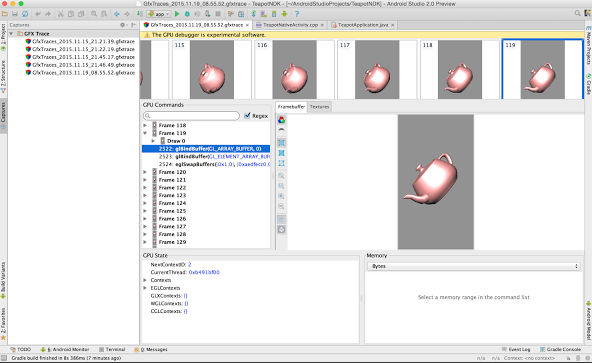Expand Frame 118 in GPU Commands

coord(145,125)
